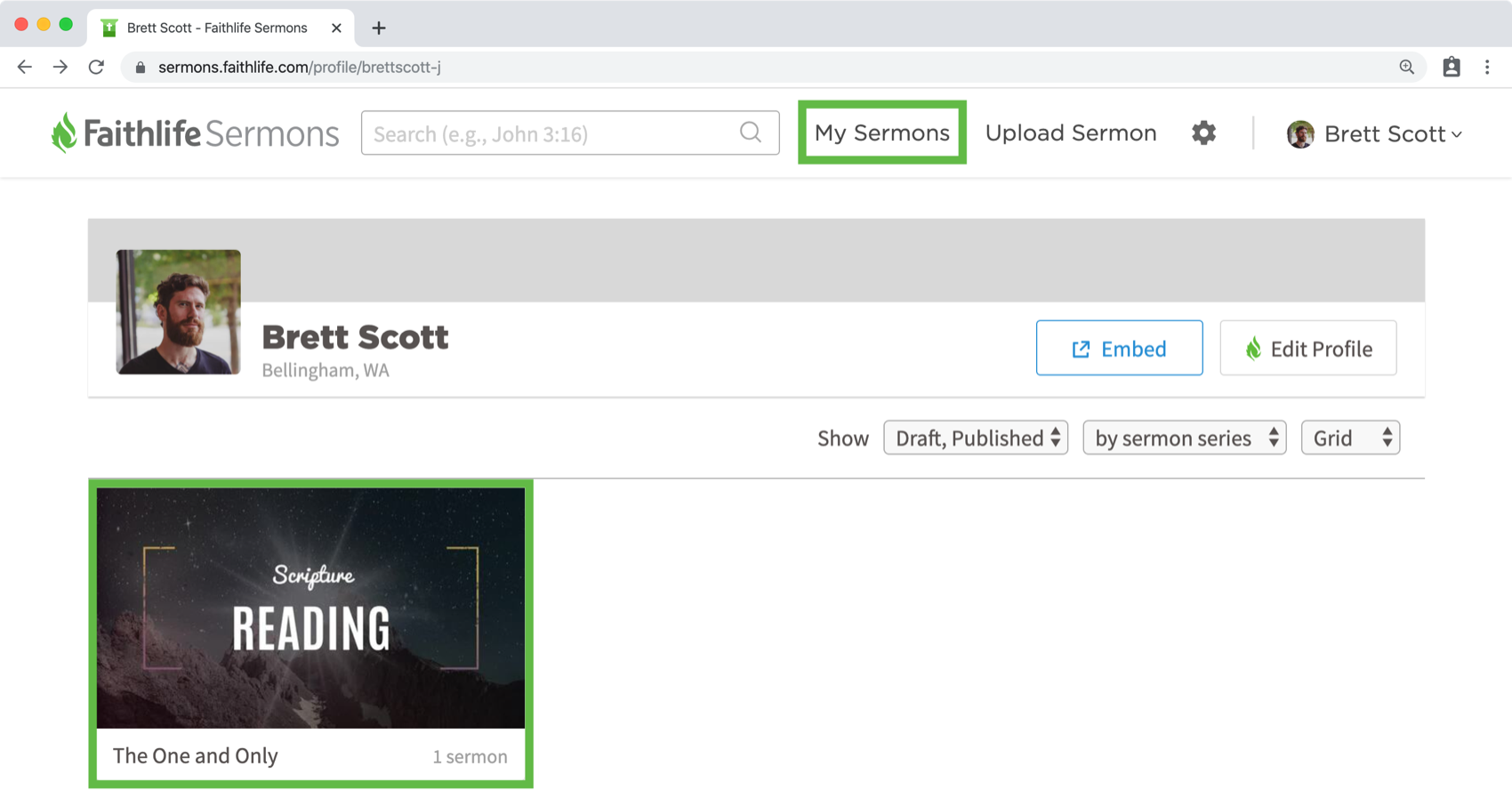This screenshot has height=790, width=1512.
Task: Open the browser three-dot menu
Action: coord(1487,67)
